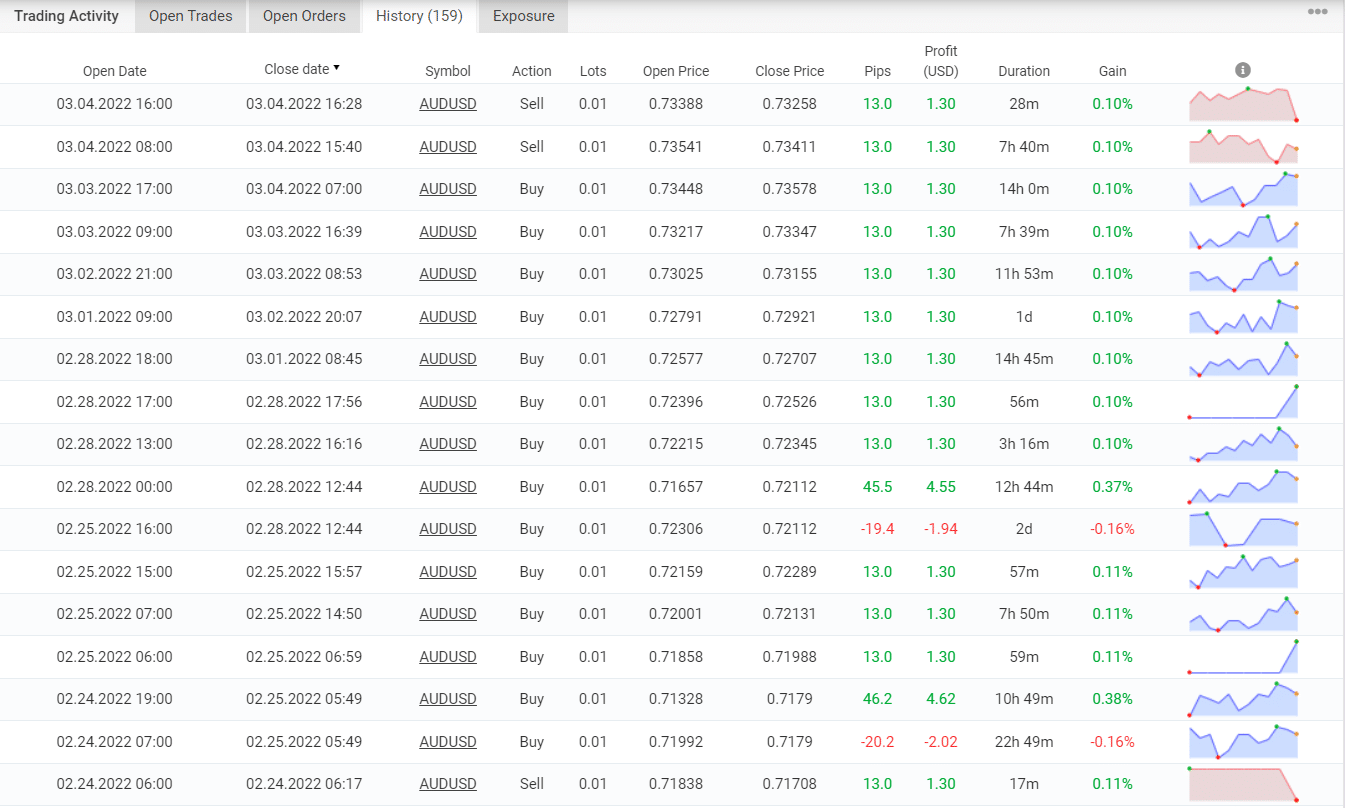1345x808 pixels.
Task: Open AUDUSD link for 02.28.2022 00:00 trade
Action: point(448,487)
